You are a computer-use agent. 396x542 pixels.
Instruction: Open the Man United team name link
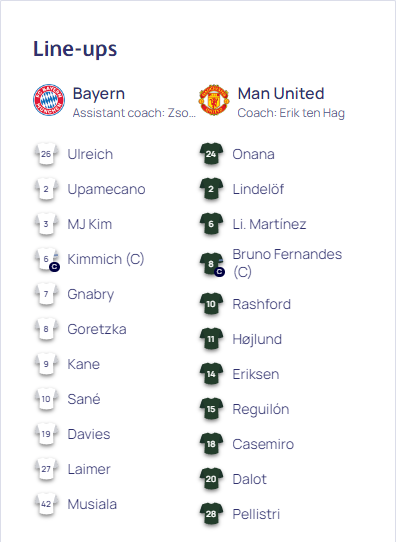(281, 94)
